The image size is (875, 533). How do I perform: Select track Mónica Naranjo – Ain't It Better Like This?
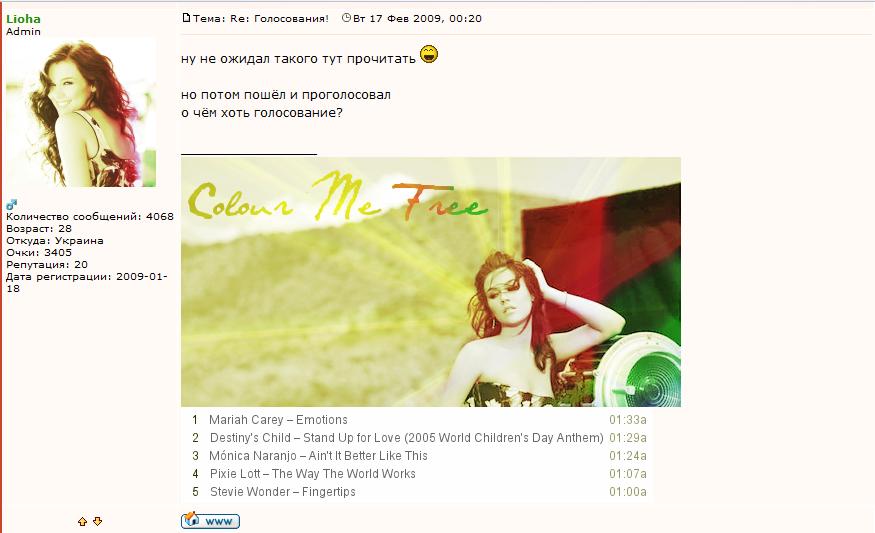point(319,455)
